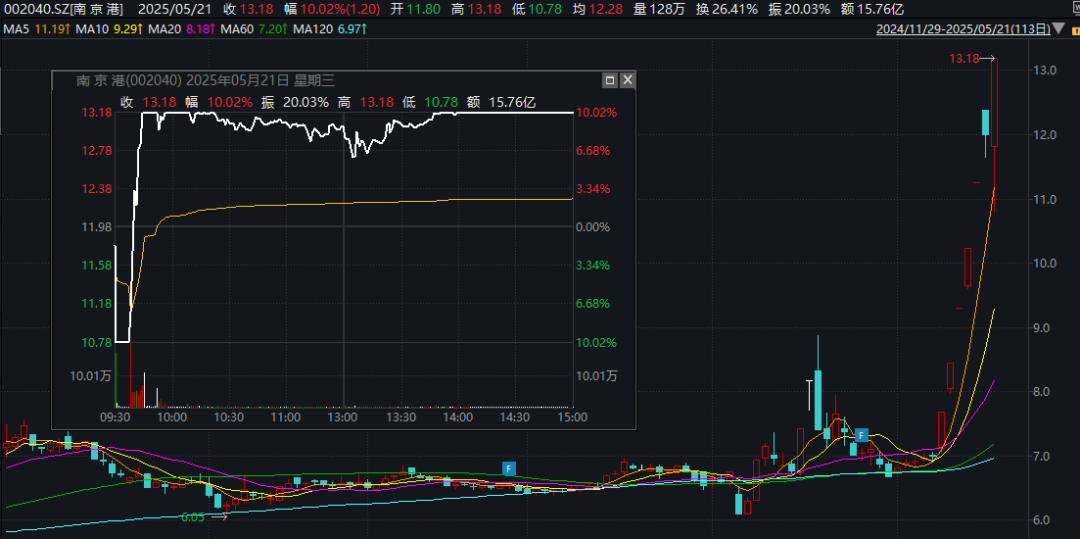The width and height of the screenshot is (1080, 539).
Task: Click the 13:00 time on intraday axis
Action: [343, 417]
